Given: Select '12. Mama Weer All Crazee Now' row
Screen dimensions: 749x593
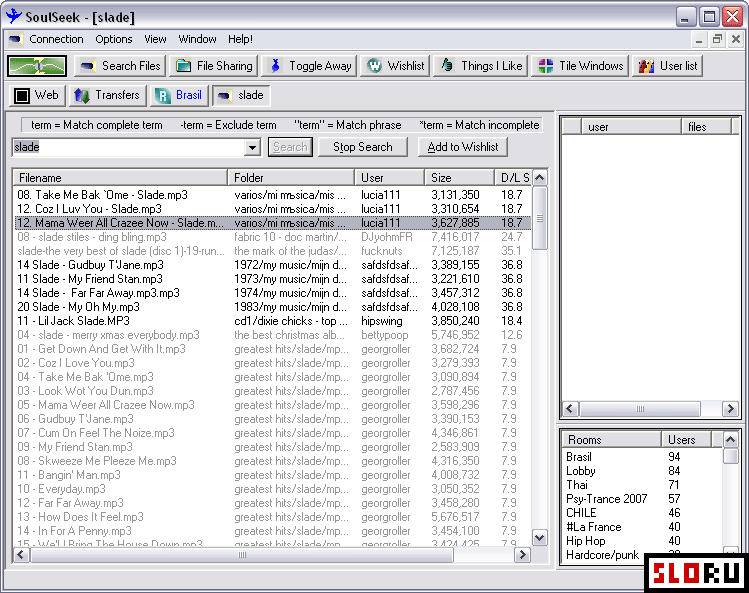Looking at the screenshot, I should coord(272,223).
